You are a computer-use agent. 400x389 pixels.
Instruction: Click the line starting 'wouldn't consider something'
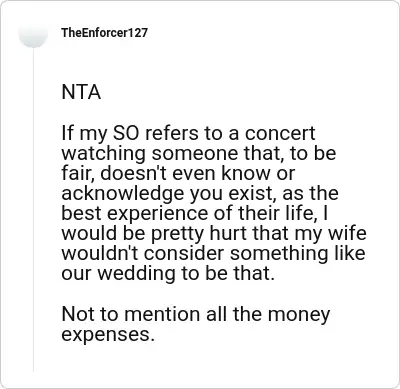[213, 253]
